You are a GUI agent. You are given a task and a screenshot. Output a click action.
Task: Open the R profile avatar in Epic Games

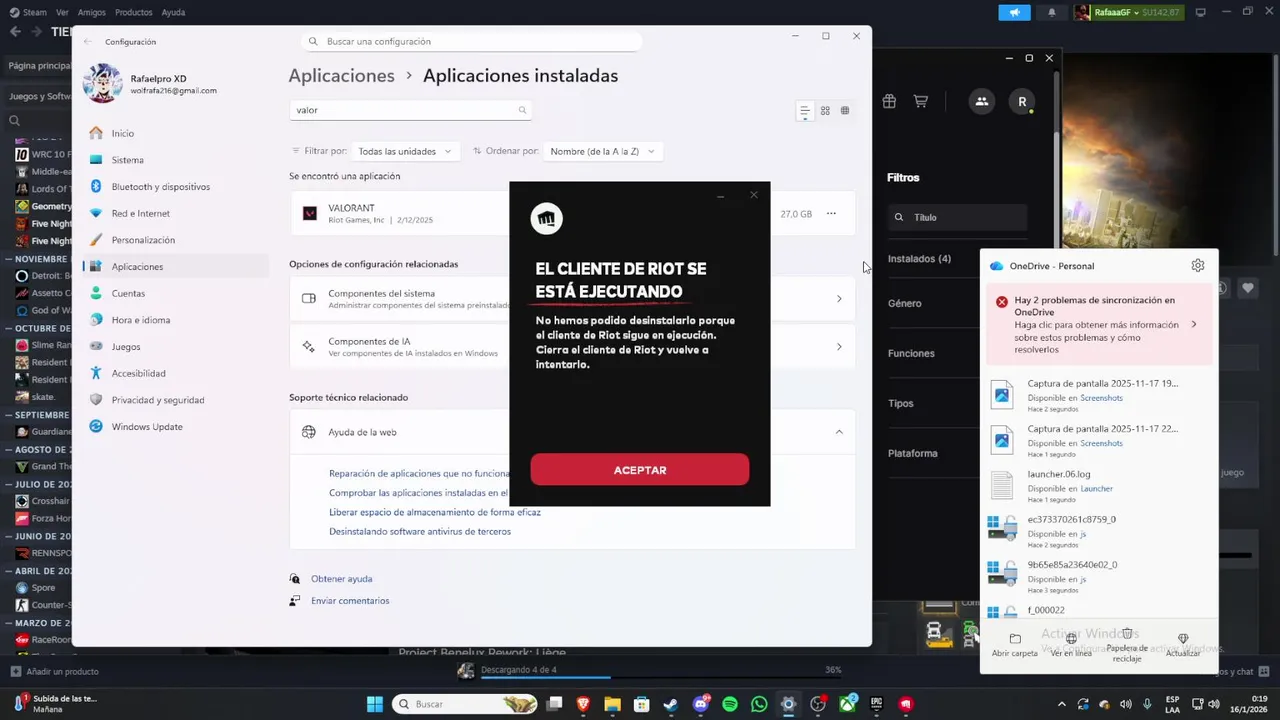[1022, 101]
